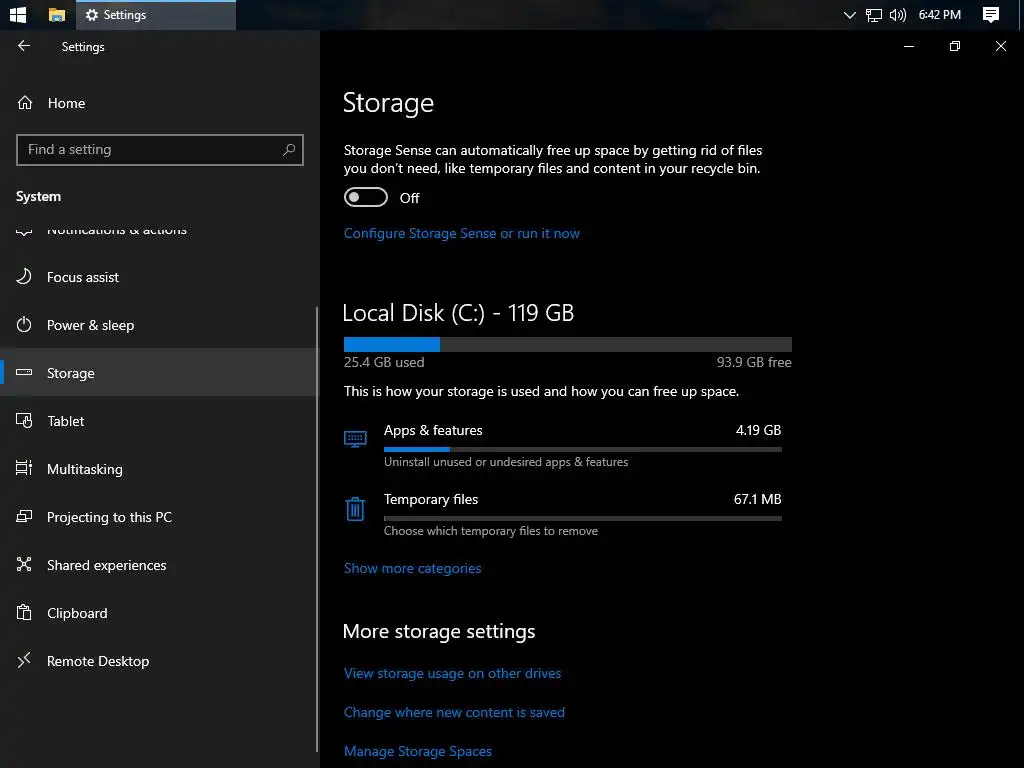Click the More storage settings heading
Viewport: 1024px width, 768px height.
pos(439,632)
